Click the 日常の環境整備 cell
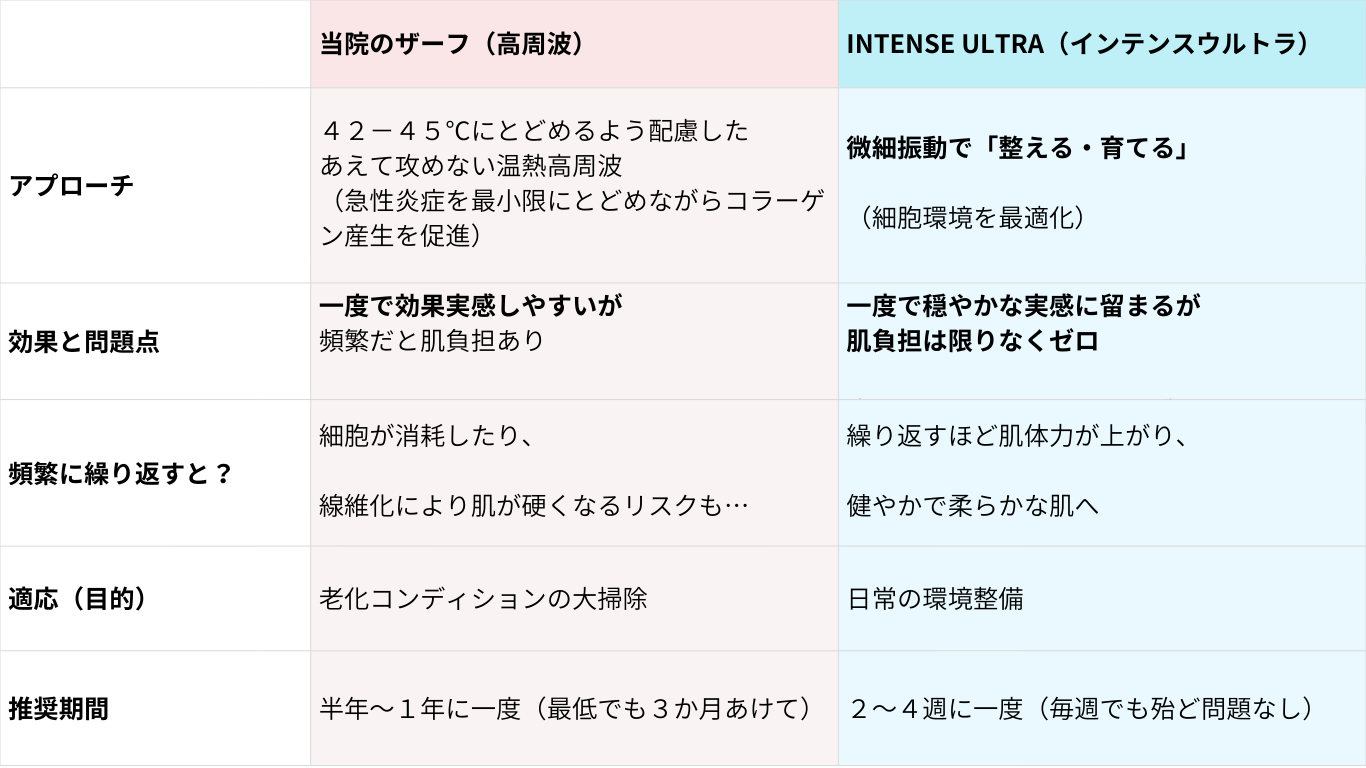Image resolution: width=1366 pixels, height=768 pixels. coord(935,599)
